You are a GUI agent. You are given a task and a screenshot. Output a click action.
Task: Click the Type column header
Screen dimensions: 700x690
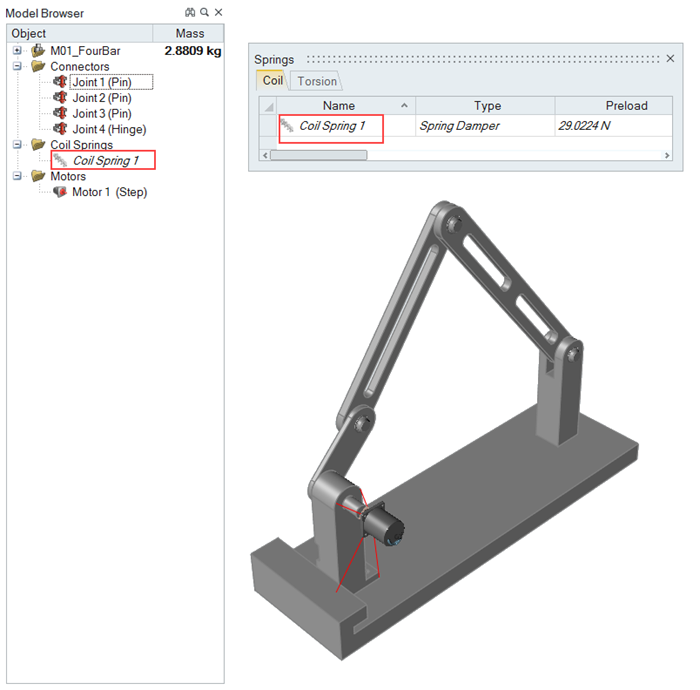pyautogui.click(x=486, y=105)
